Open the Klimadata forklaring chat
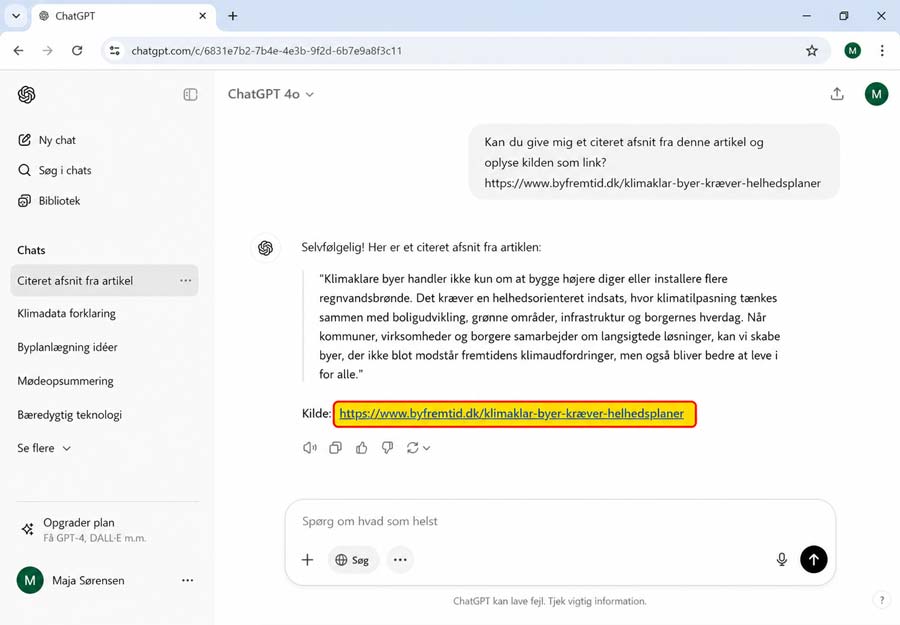Viewport: 900px width, 625px height. click(x=67, y=313)
